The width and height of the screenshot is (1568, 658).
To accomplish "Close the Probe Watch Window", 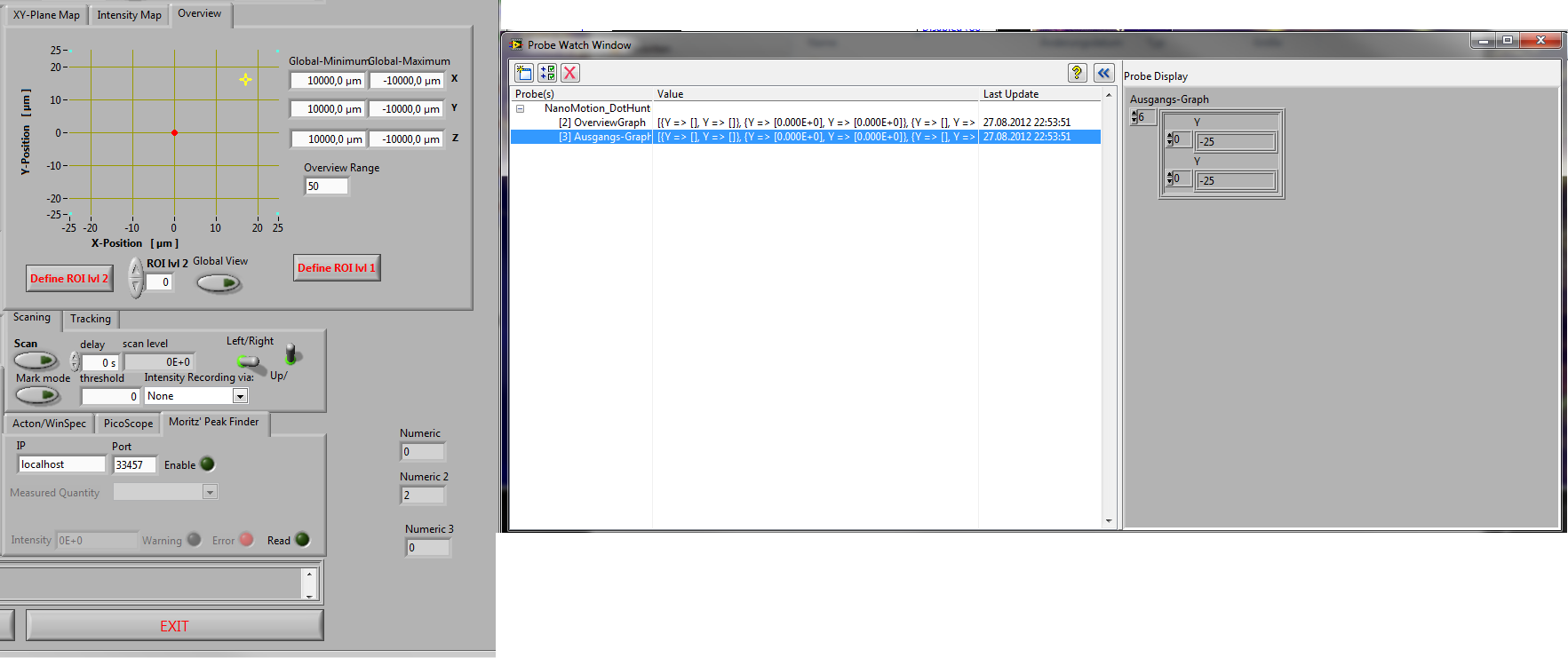I will tap(1540, 41).
